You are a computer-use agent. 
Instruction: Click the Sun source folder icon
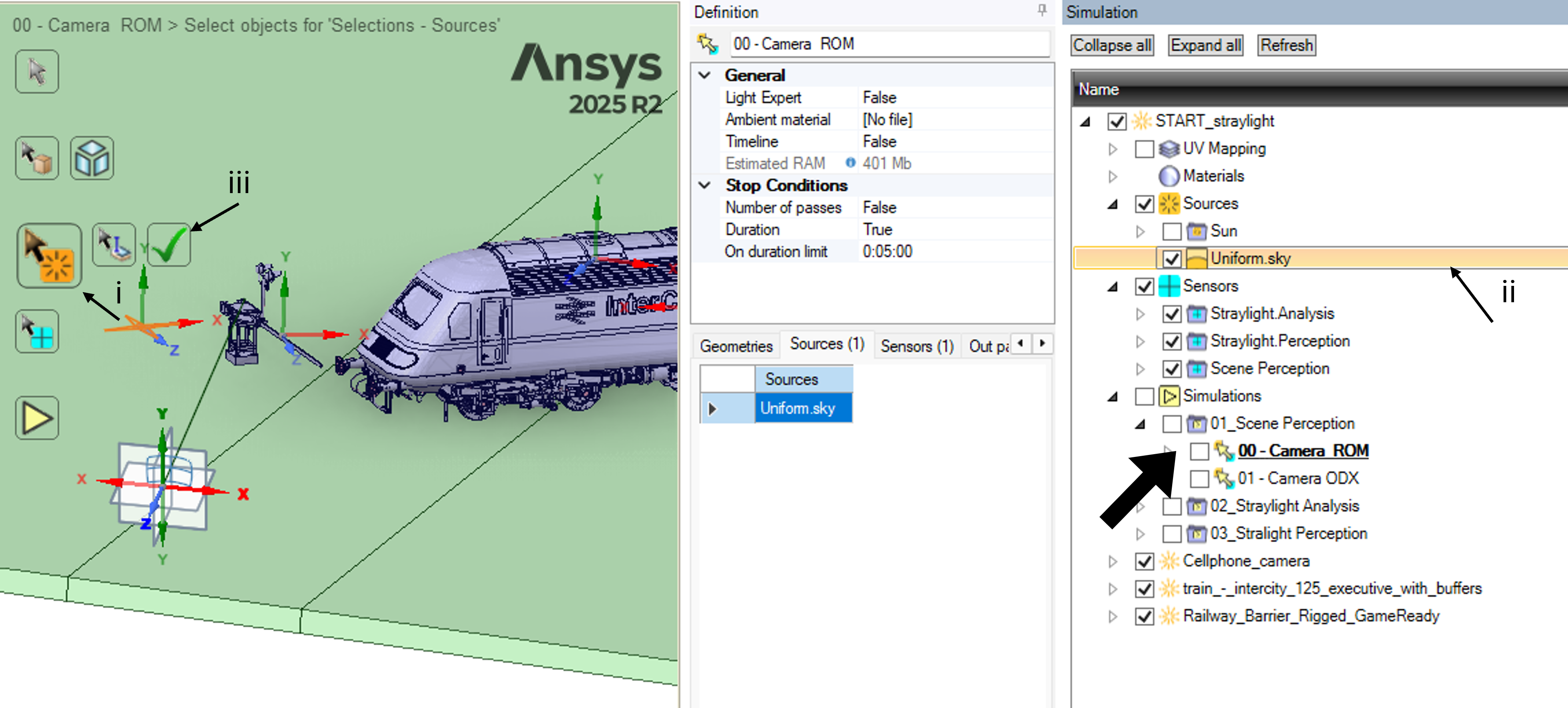coord(1197,231)
